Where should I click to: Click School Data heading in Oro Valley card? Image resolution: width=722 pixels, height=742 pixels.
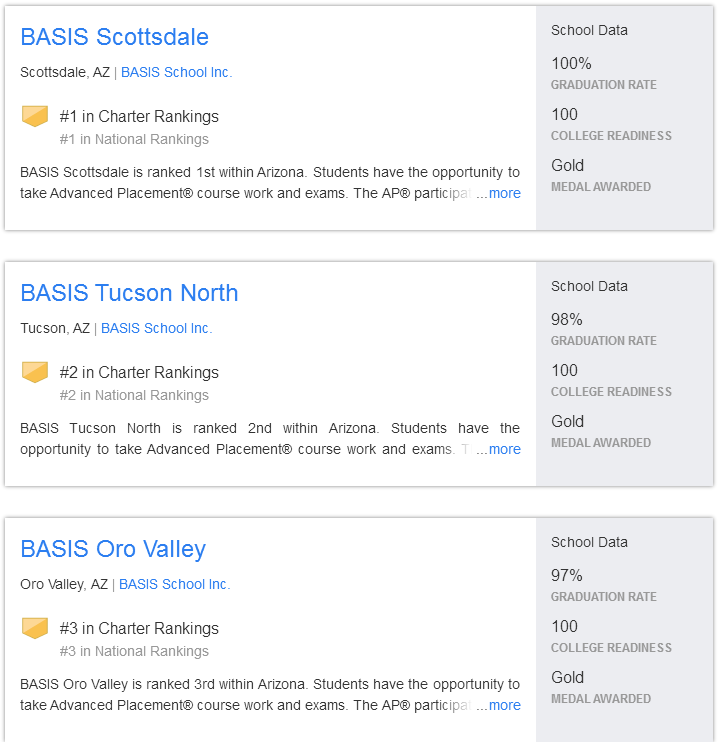pyautogui.click(x=589, y=542)
